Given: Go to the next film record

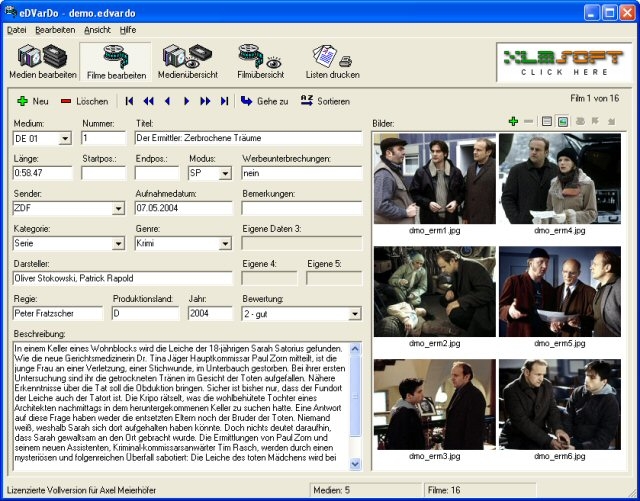Looking at the screenshot, I should [x=186, y=101].
